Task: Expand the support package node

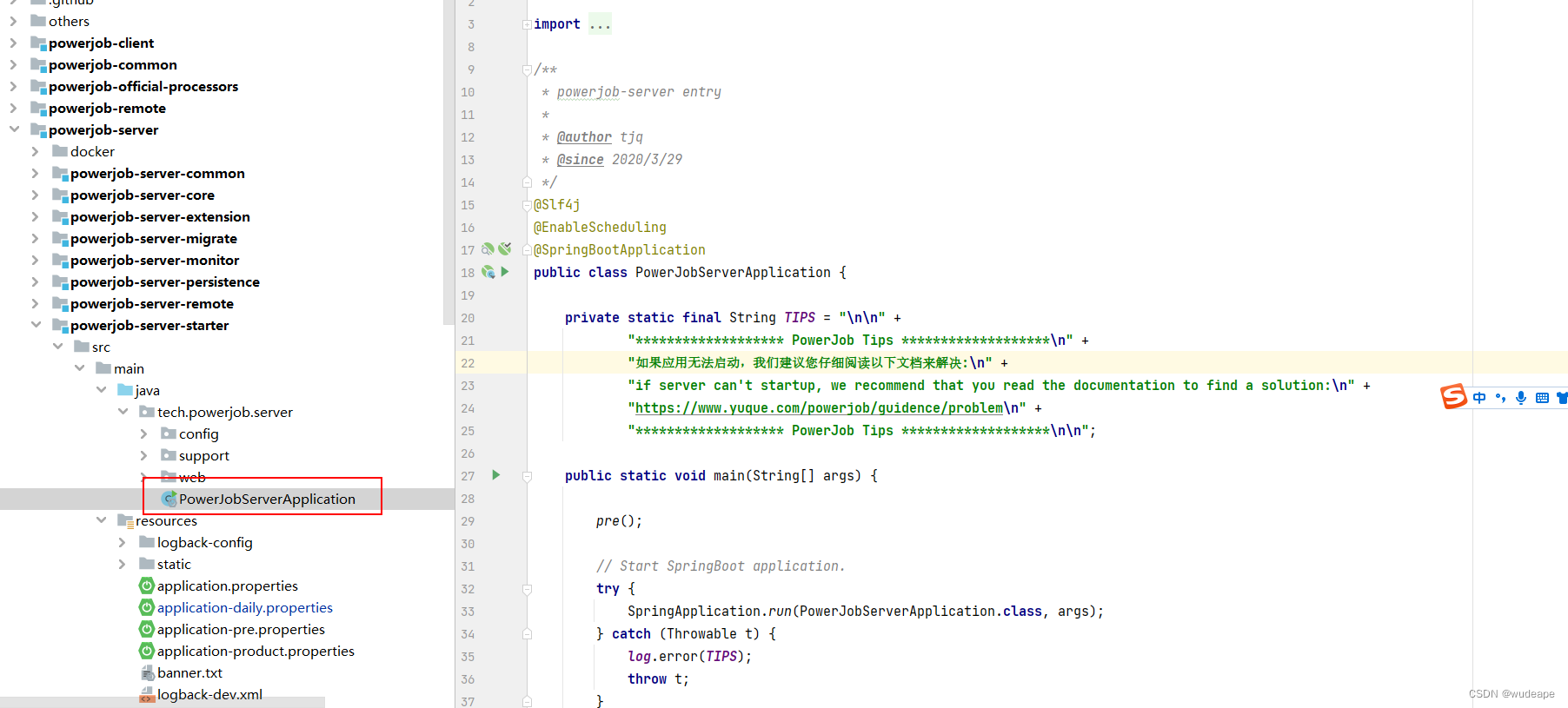Action: pyautogui.click(x=144, y=455)
